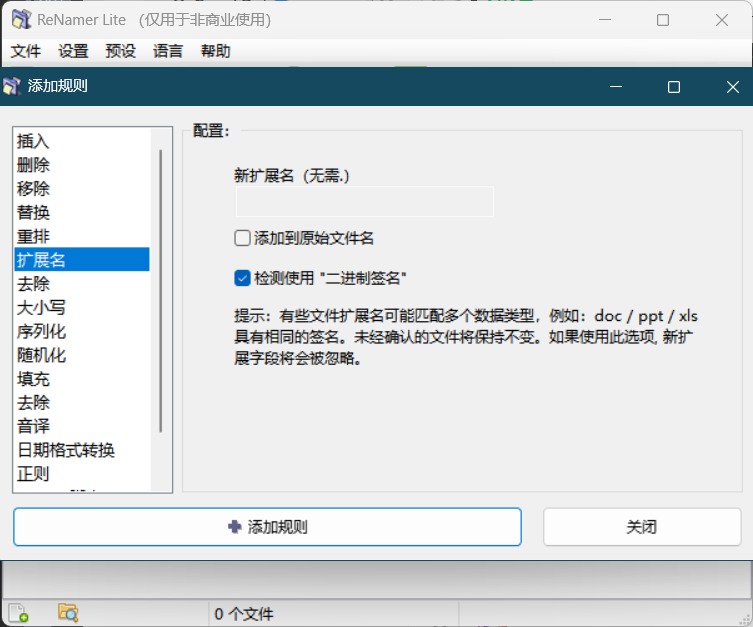Maximize the ReNamer Lite main window
Image resolution: width=753 pixels, height=627 pixels.
(663, 20)
